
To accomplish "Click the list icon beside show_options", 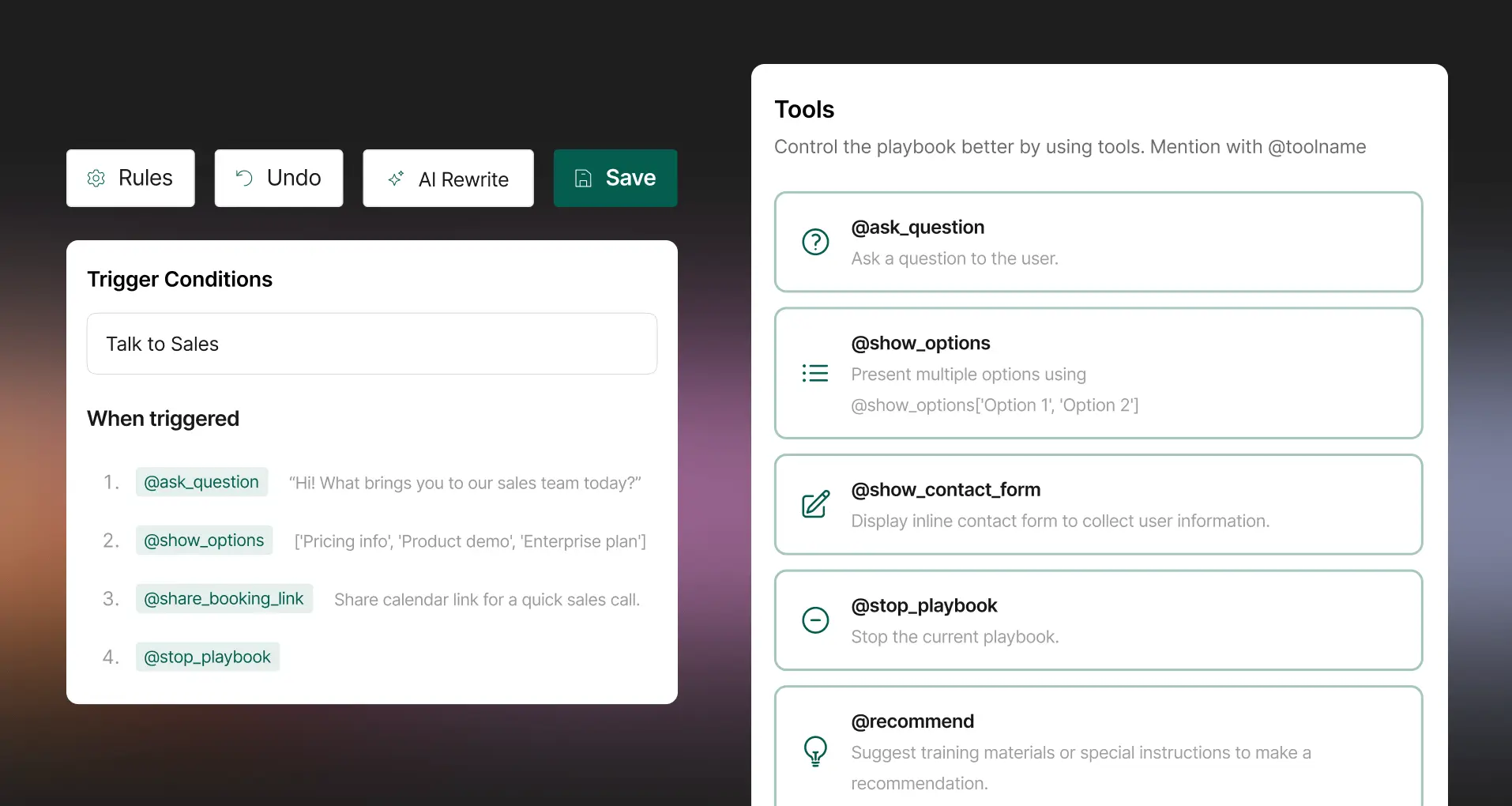I will point(815,373).
